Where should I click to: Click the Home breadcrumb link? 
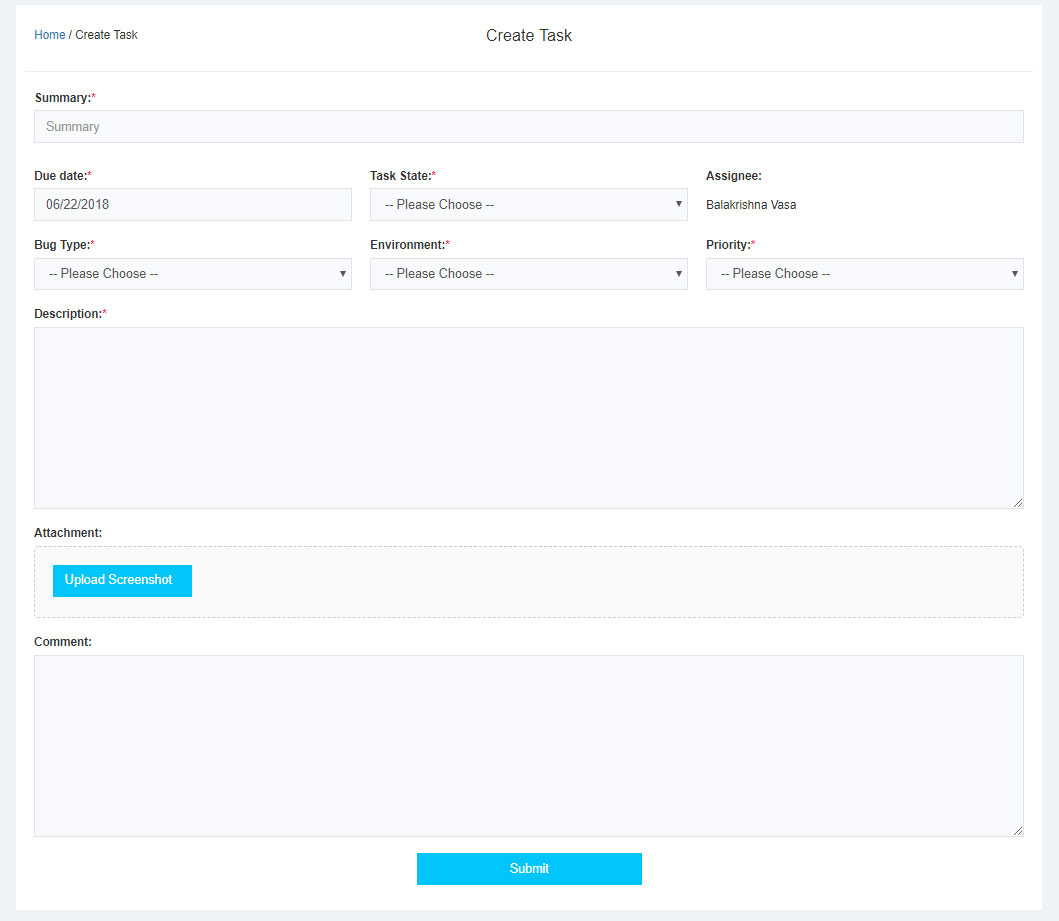click(49, 35)
